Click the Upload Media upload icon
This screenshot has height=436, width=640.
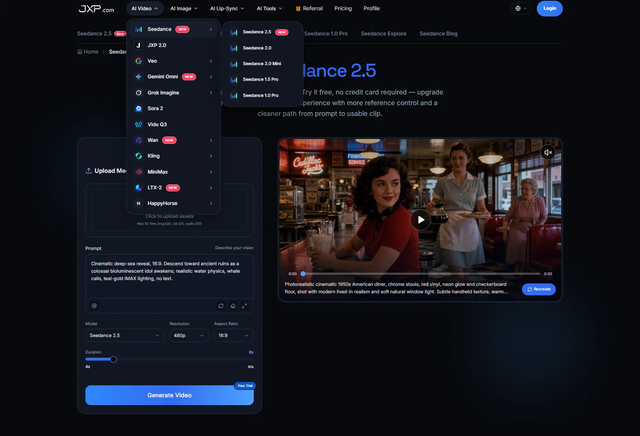[x=89, y=171]
